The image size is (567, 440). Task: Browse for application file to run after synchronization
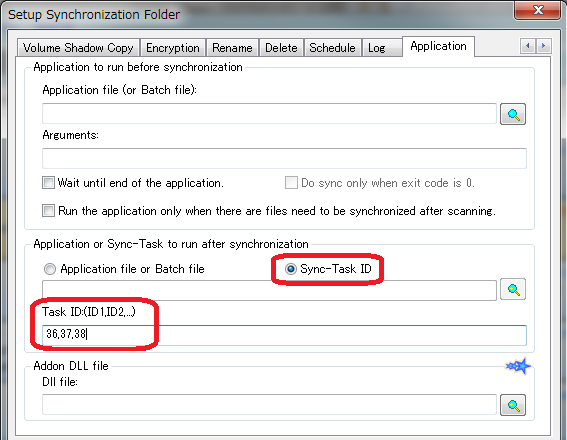(513, 289)
